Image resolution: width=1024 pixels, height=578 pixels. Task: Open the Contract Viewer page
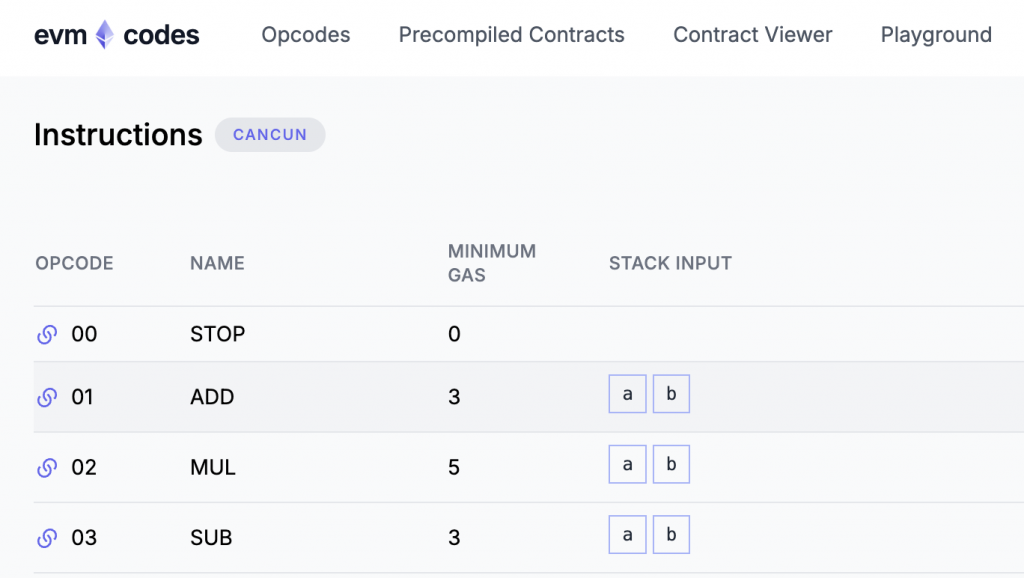pos(752,36)
